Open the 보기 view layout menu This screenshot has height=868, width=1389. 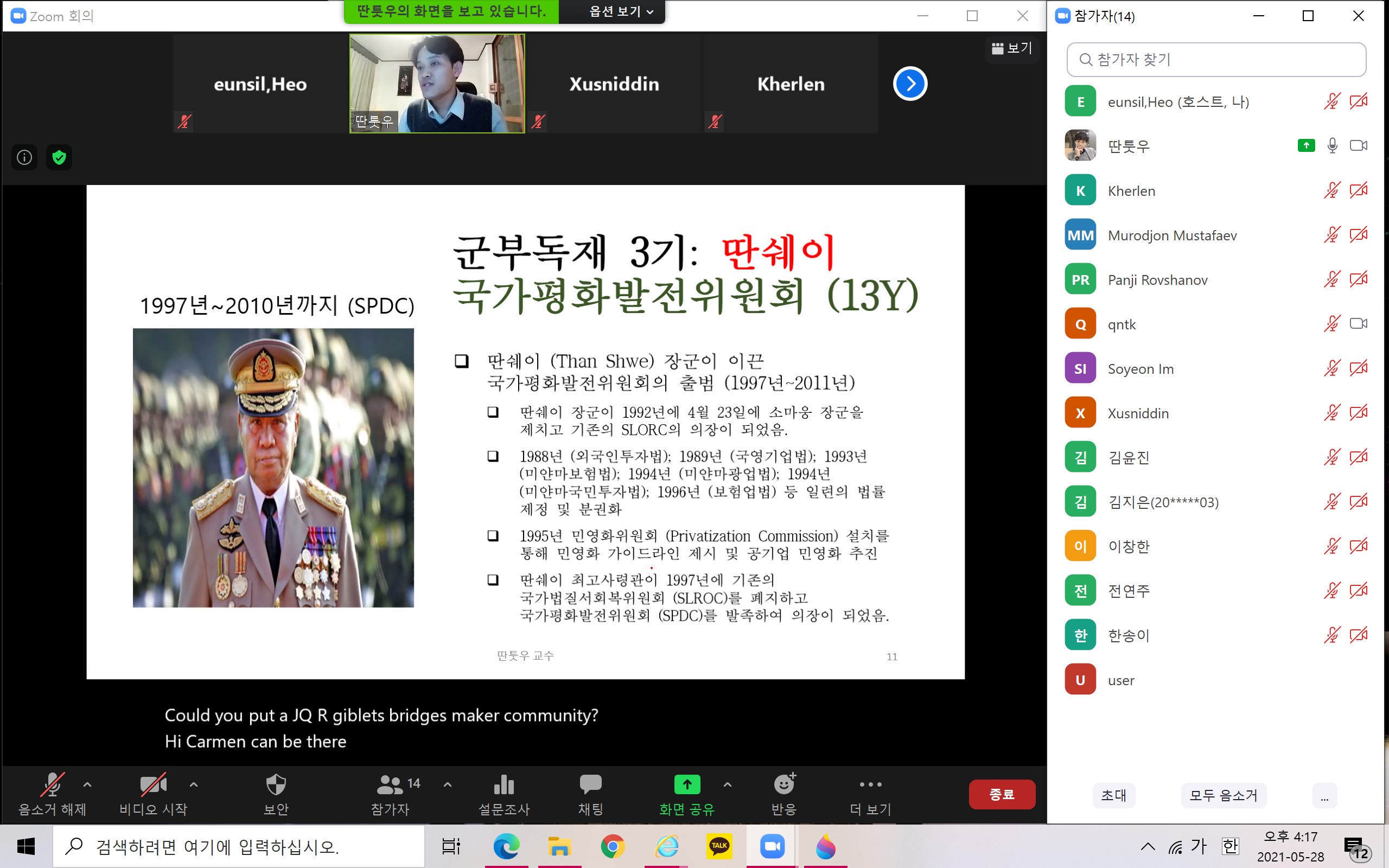pos(1012,48)
